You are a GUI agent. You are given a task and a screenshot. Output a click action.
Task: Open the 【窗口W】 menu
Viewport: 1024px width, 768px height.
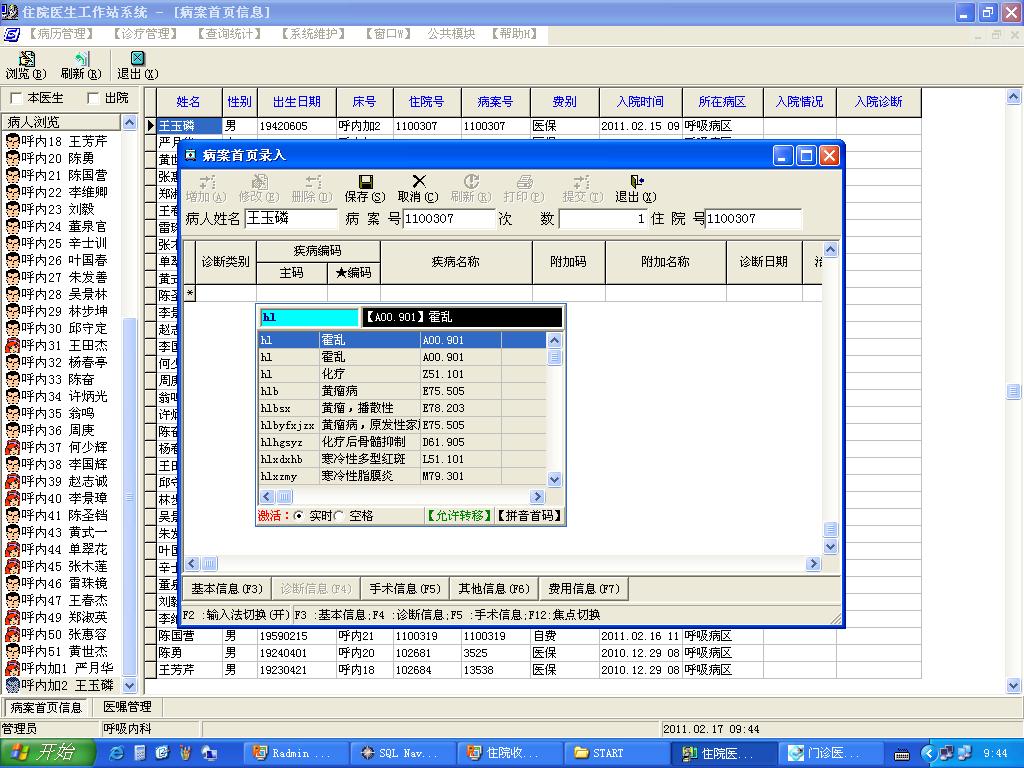point(388,33)
